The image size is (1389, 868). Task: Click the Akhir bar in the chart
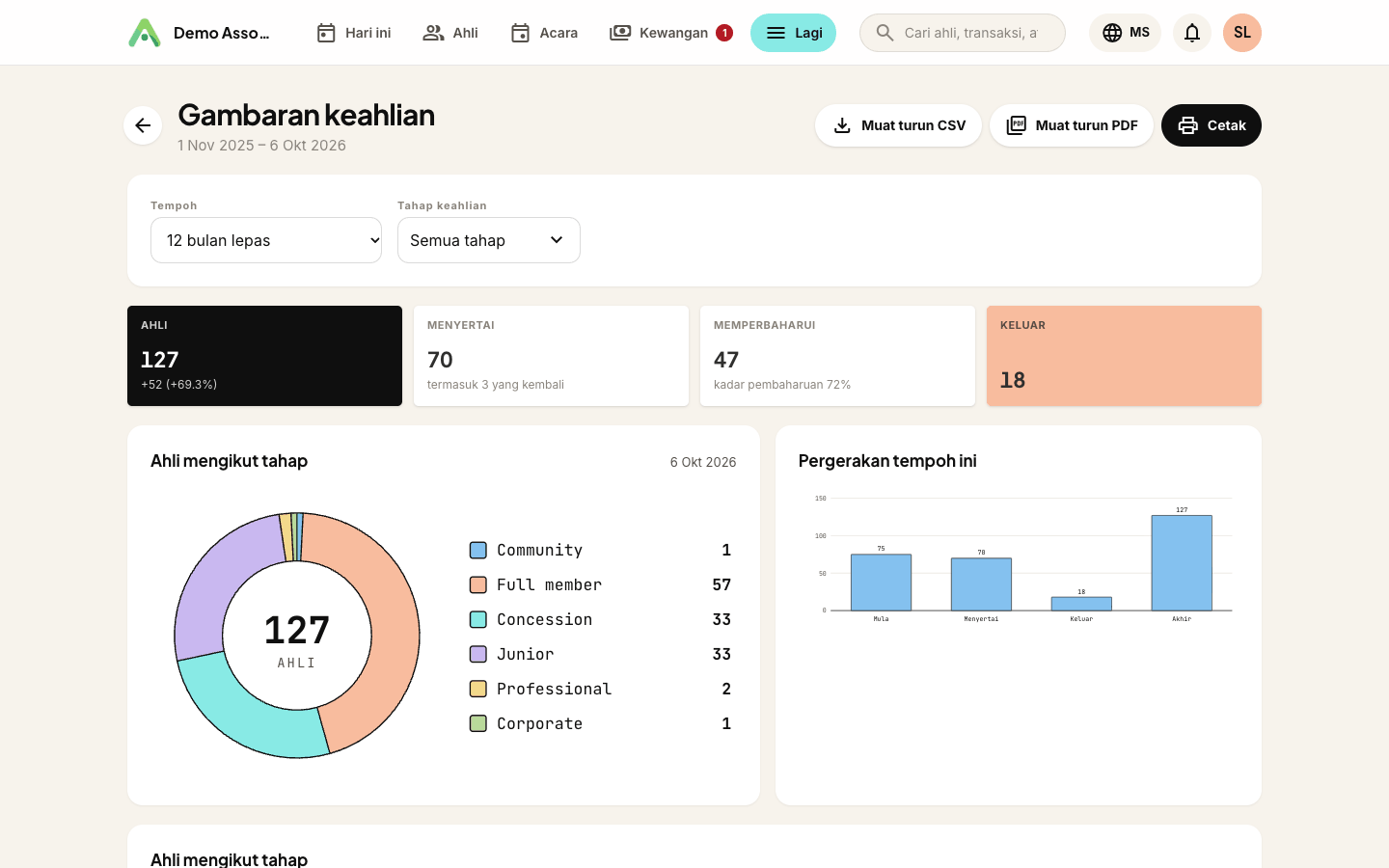click(x=1182, y=563)
